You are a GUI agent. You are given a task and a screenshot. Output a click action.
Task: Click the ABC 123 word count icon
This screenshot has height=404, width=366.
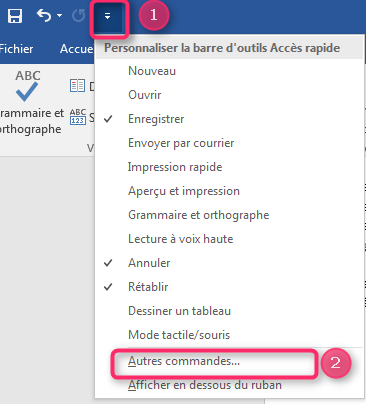(78, 117)
